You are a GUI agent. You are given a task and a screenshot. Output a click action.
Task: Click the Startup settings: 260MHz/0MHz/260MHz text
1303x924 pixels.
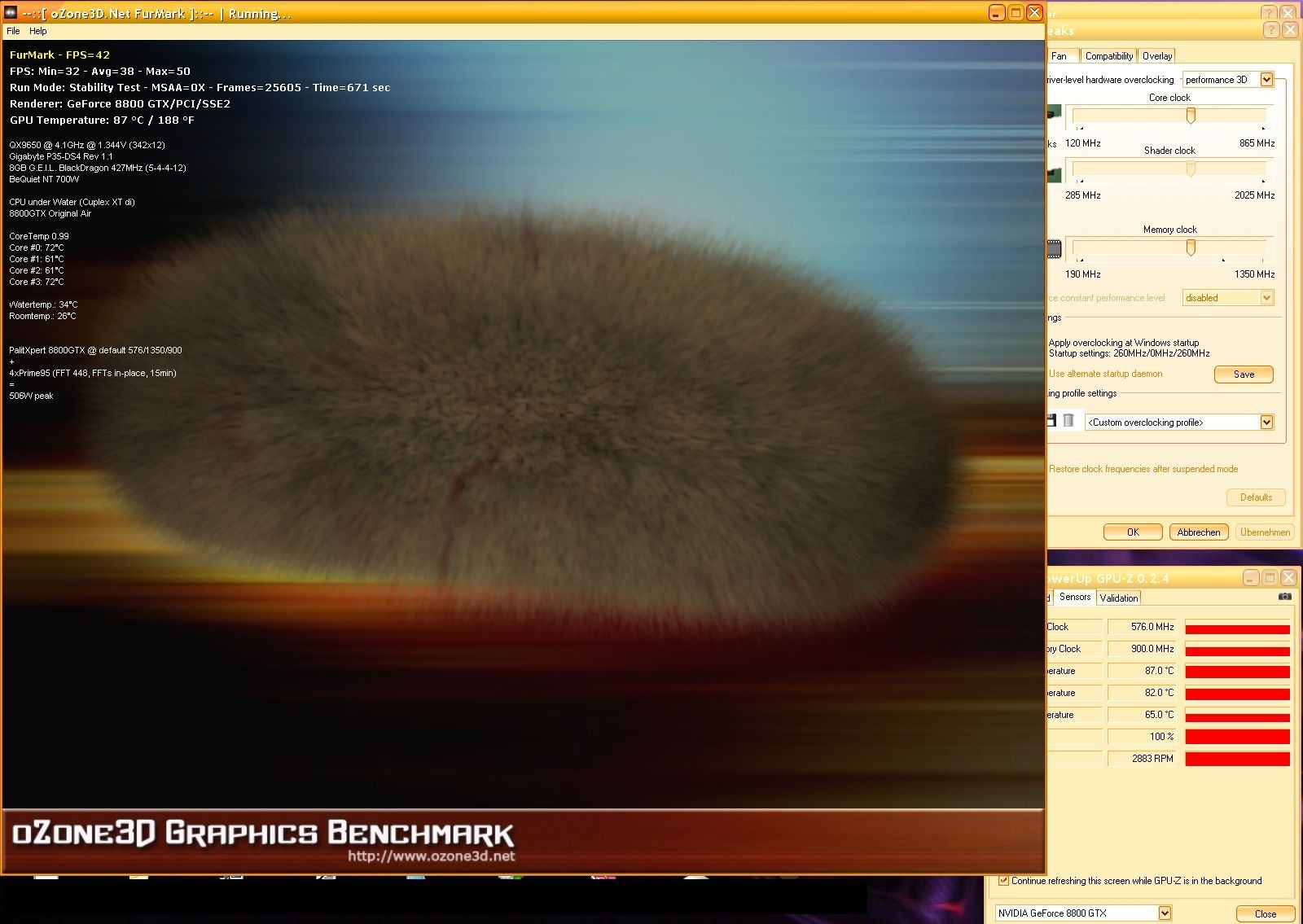click(1129, 353)
